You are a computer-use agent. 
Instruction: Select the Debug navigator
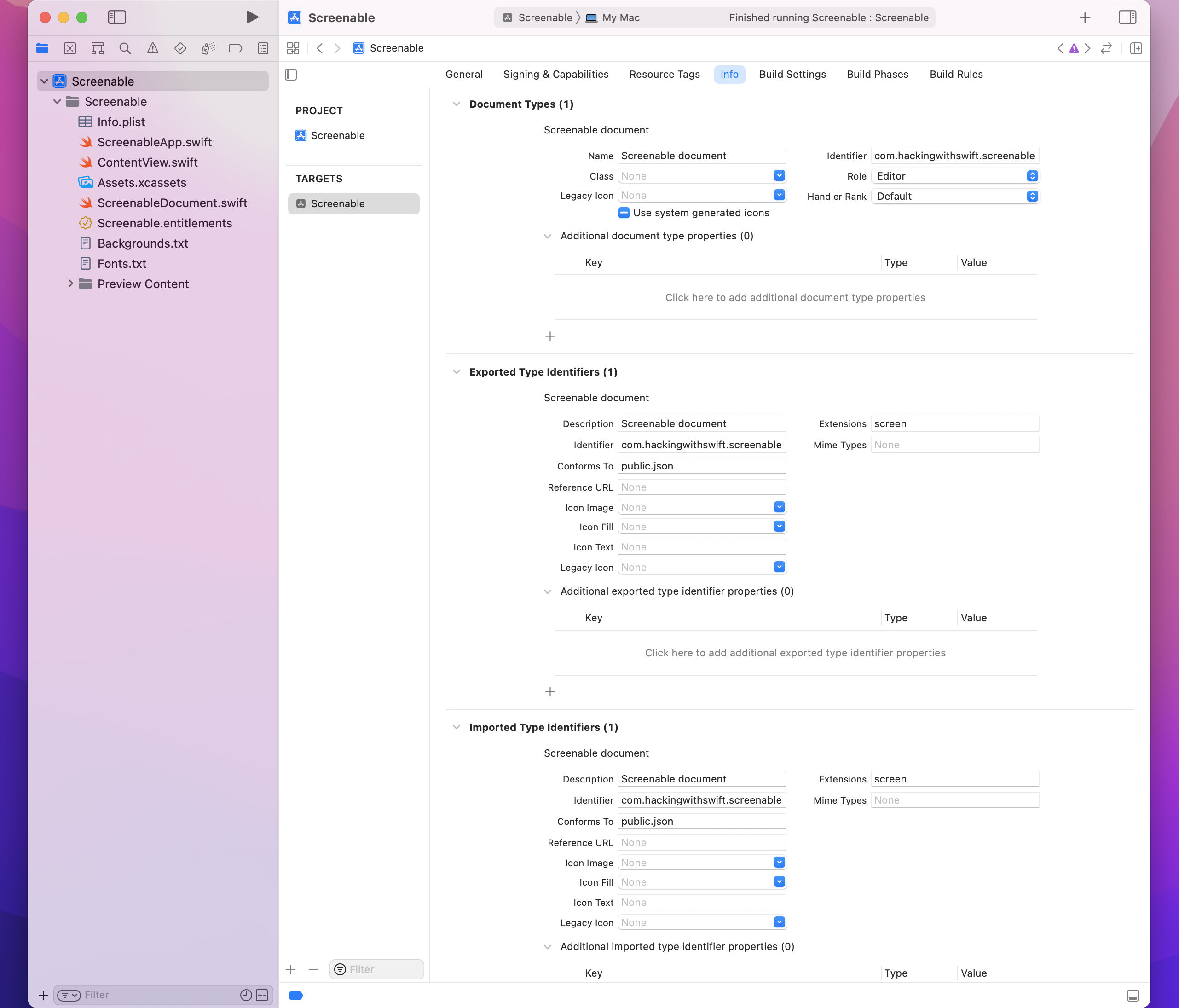(208, 48)
